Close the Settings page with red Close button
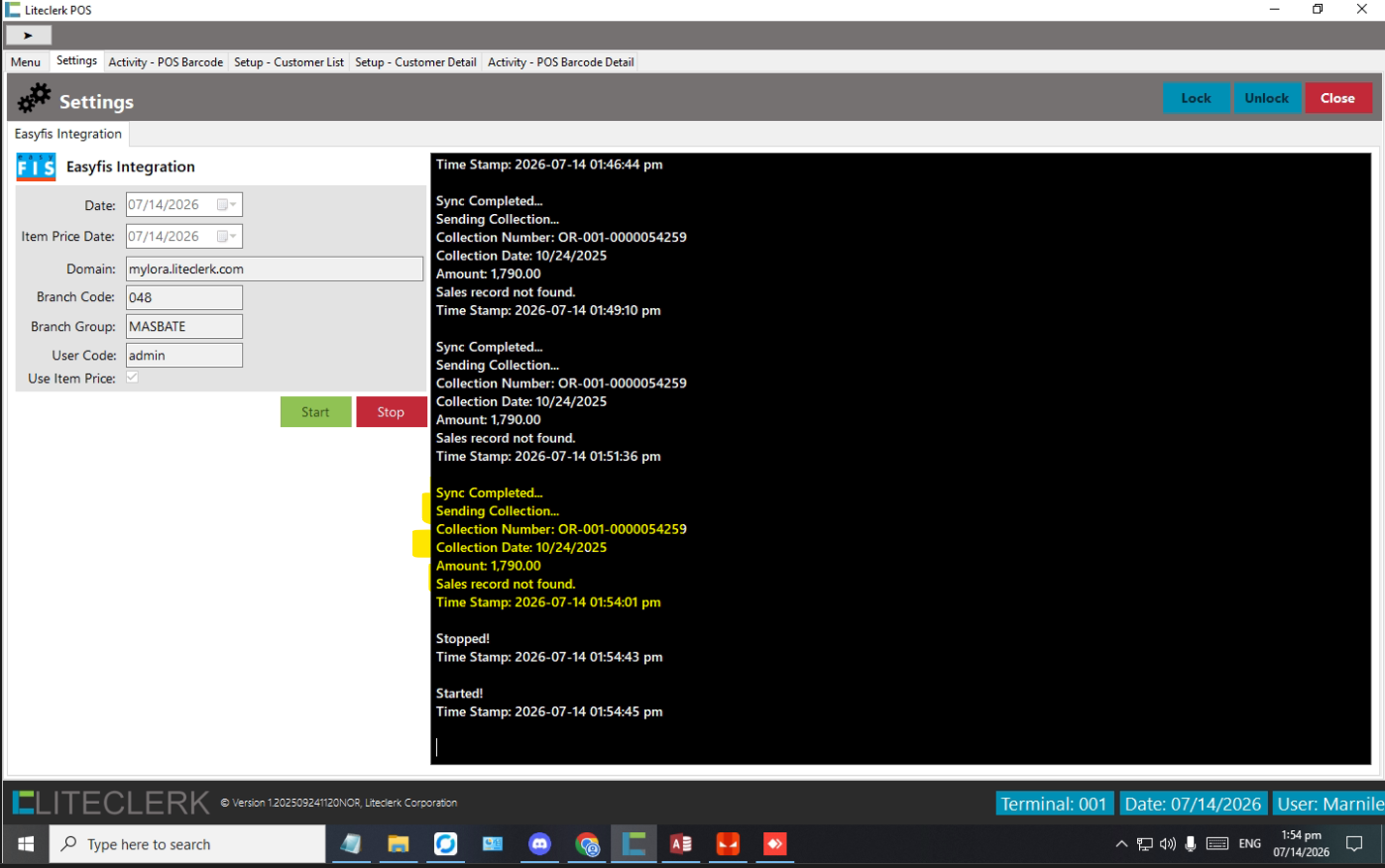This screenshot has height=868, width=1385. point(1337,98)
